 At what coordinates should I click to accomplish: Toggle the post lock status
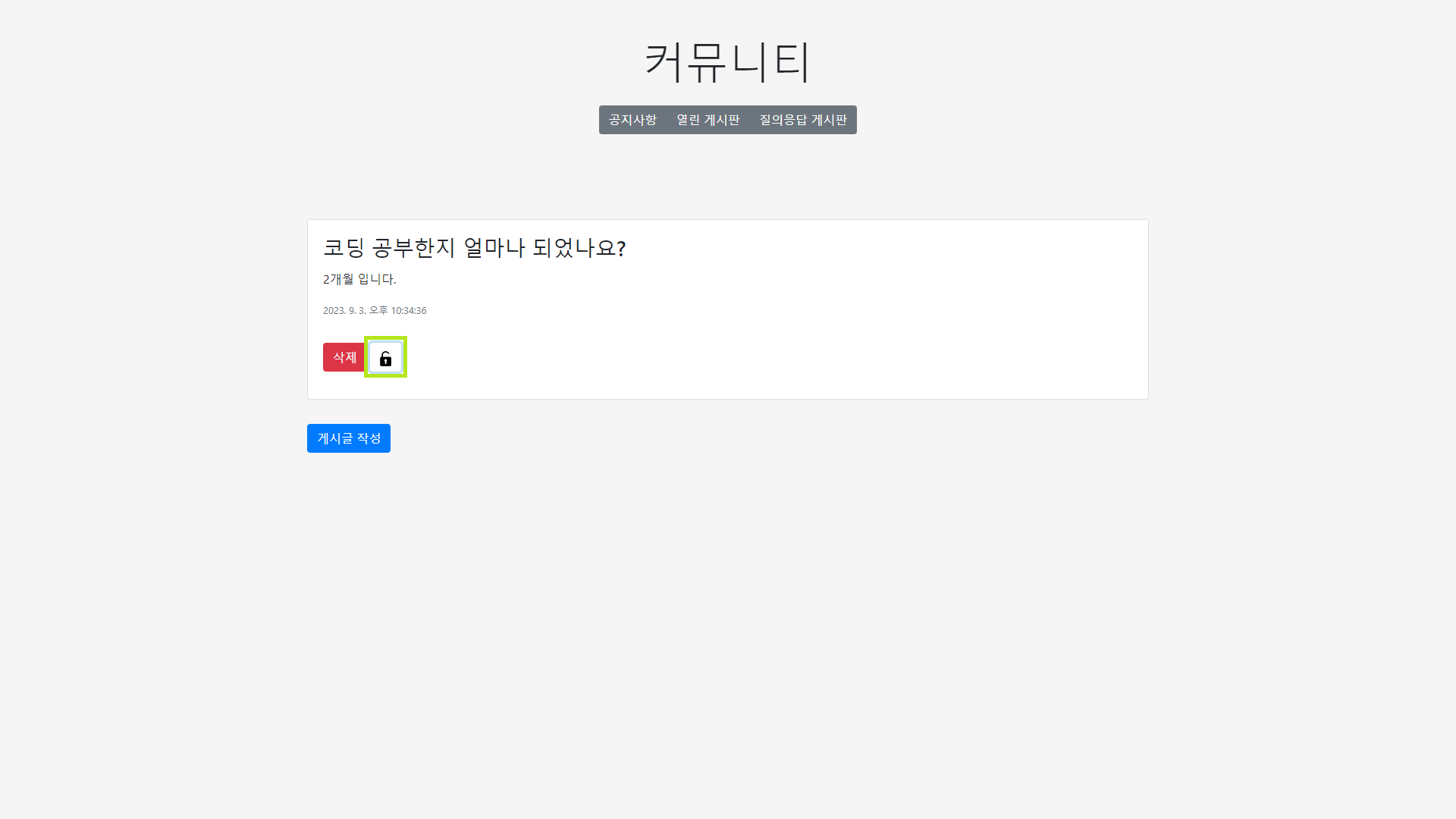coord(385,357)
